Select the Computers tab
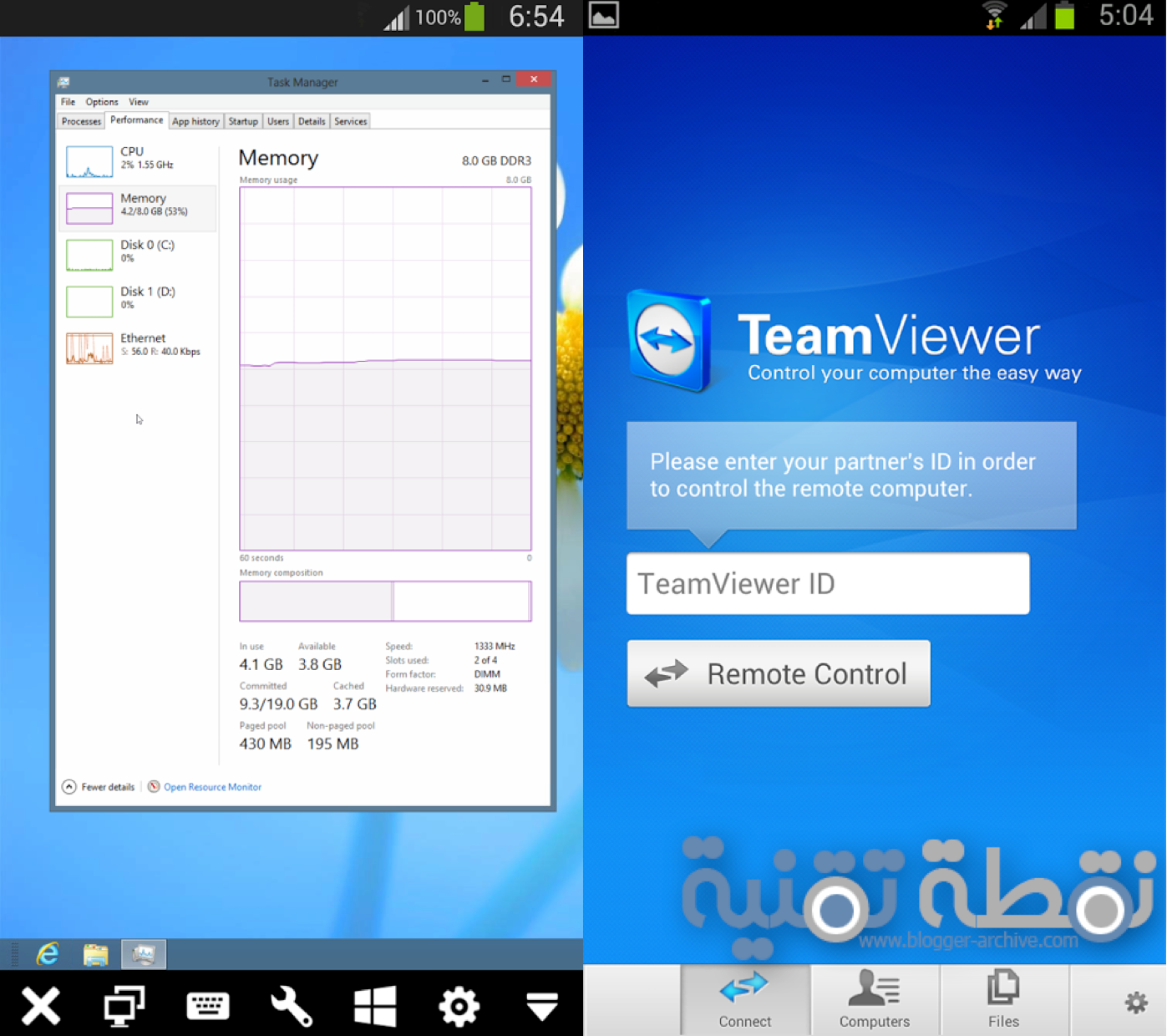 [x=875, y=1000]
